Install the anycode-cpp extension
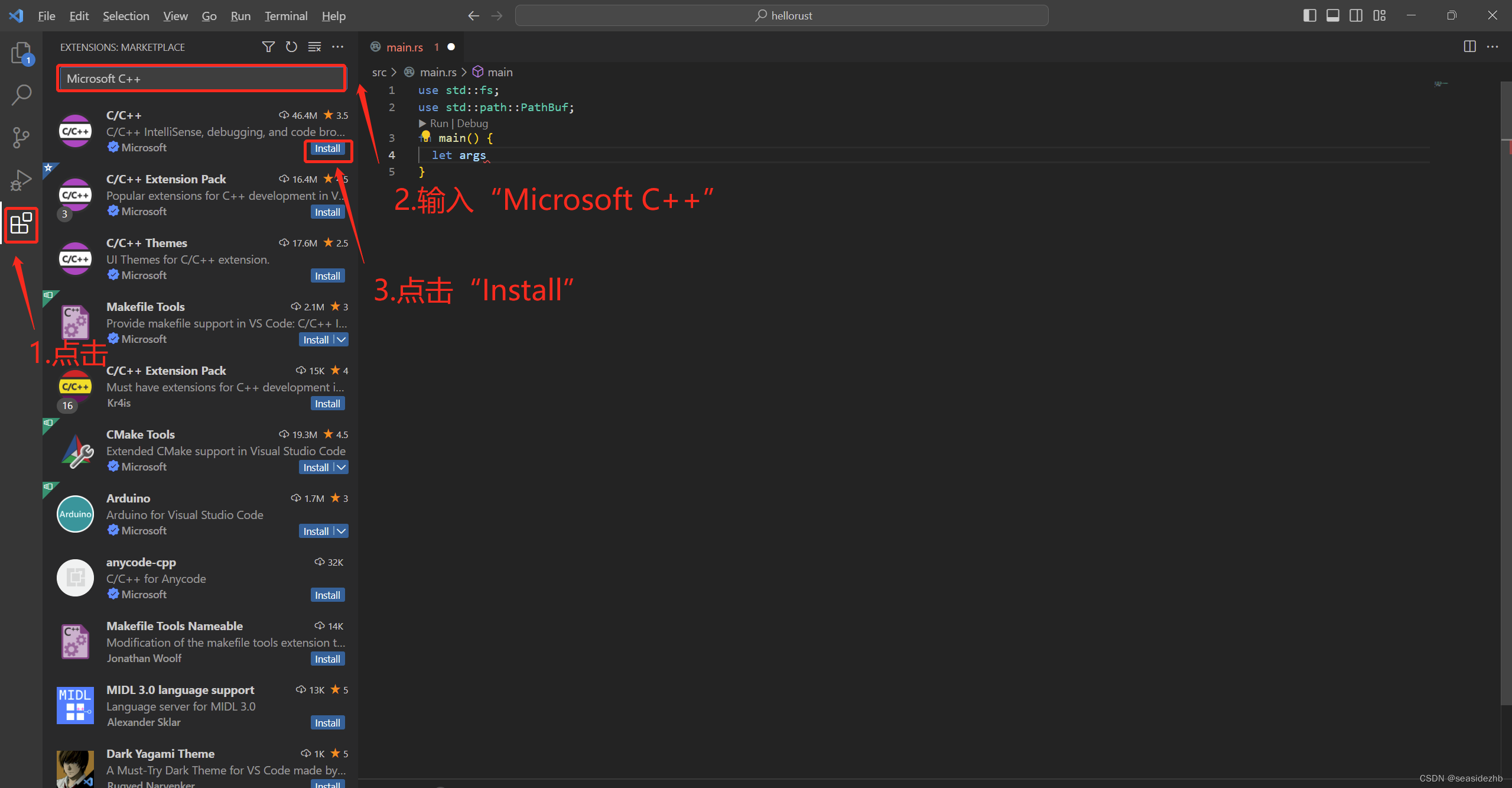Viewport: 1512px width, 788px height. [x=327, y=595]
